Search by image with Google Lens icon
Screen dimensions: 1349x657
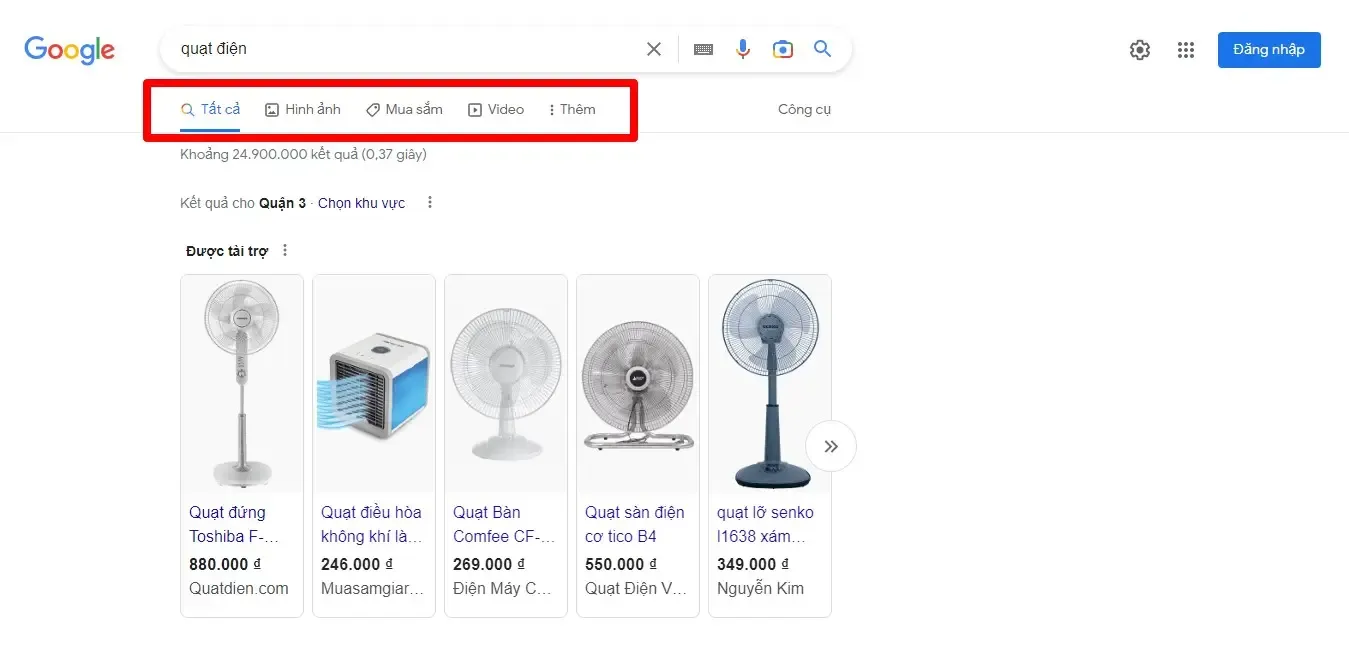point(782,48)
